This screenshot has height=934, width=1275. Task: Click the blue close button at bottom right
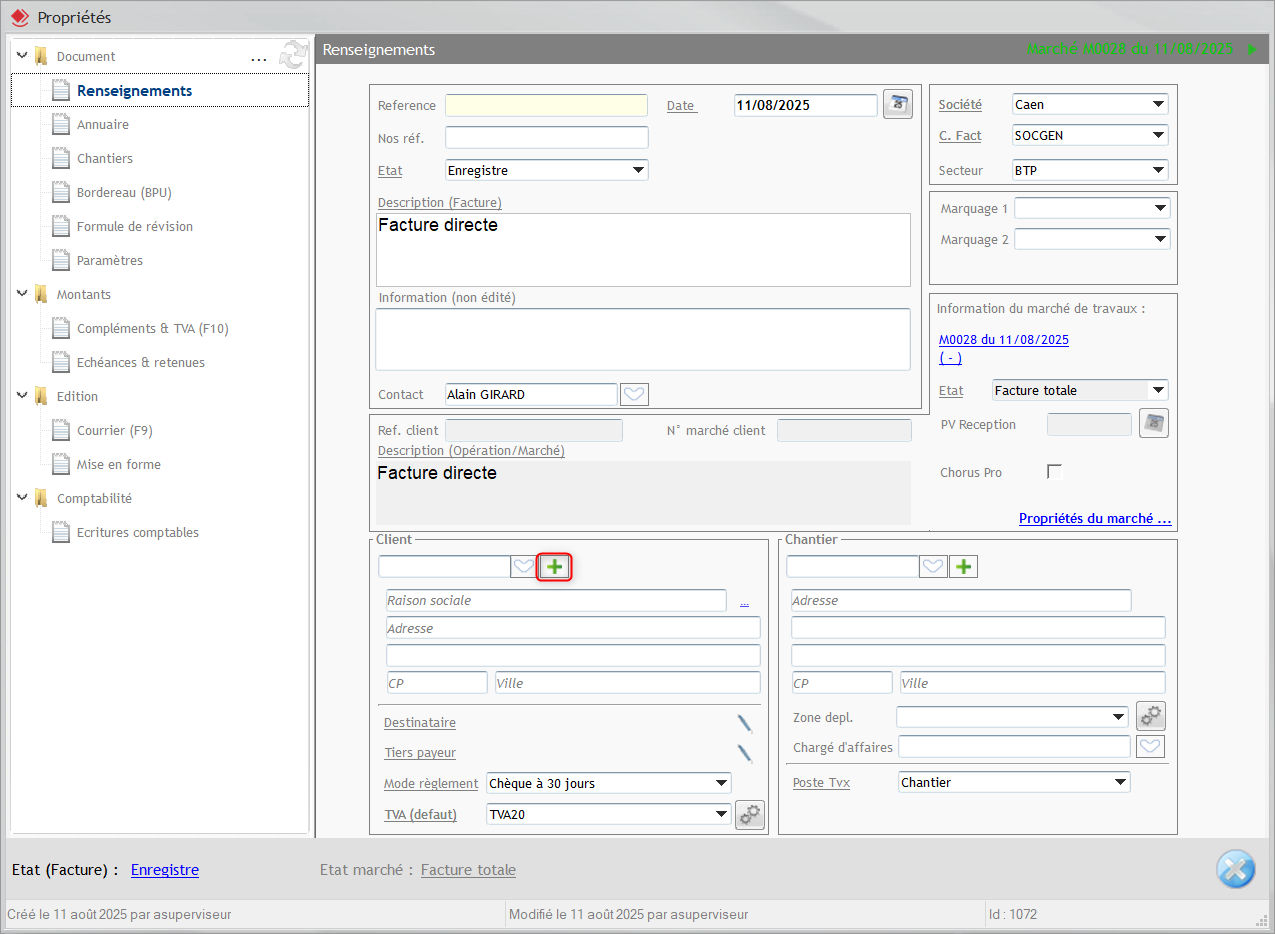[x=1235, y=868]
